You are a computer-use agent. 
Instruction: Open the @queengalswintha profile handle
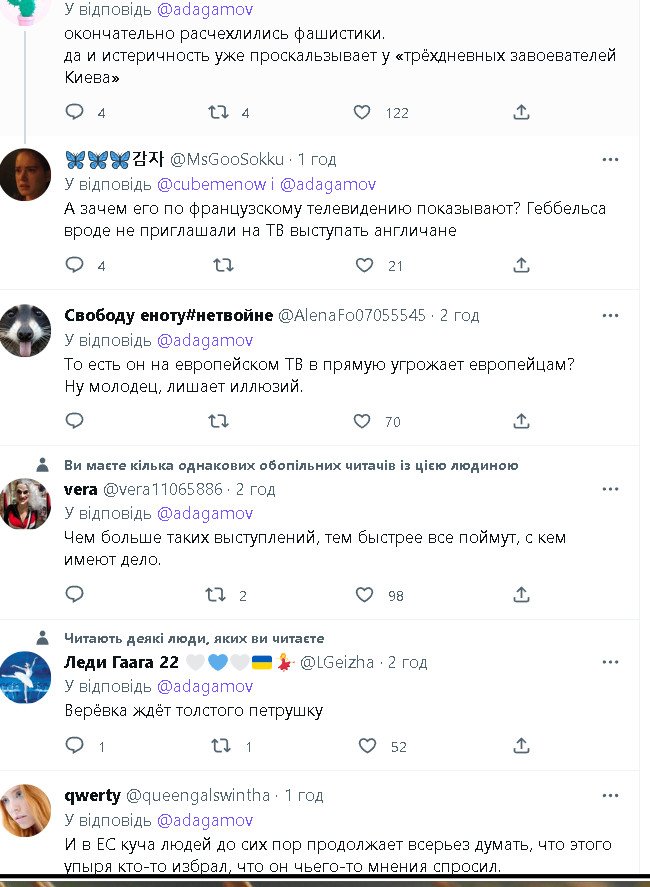(x=197, y=796)
